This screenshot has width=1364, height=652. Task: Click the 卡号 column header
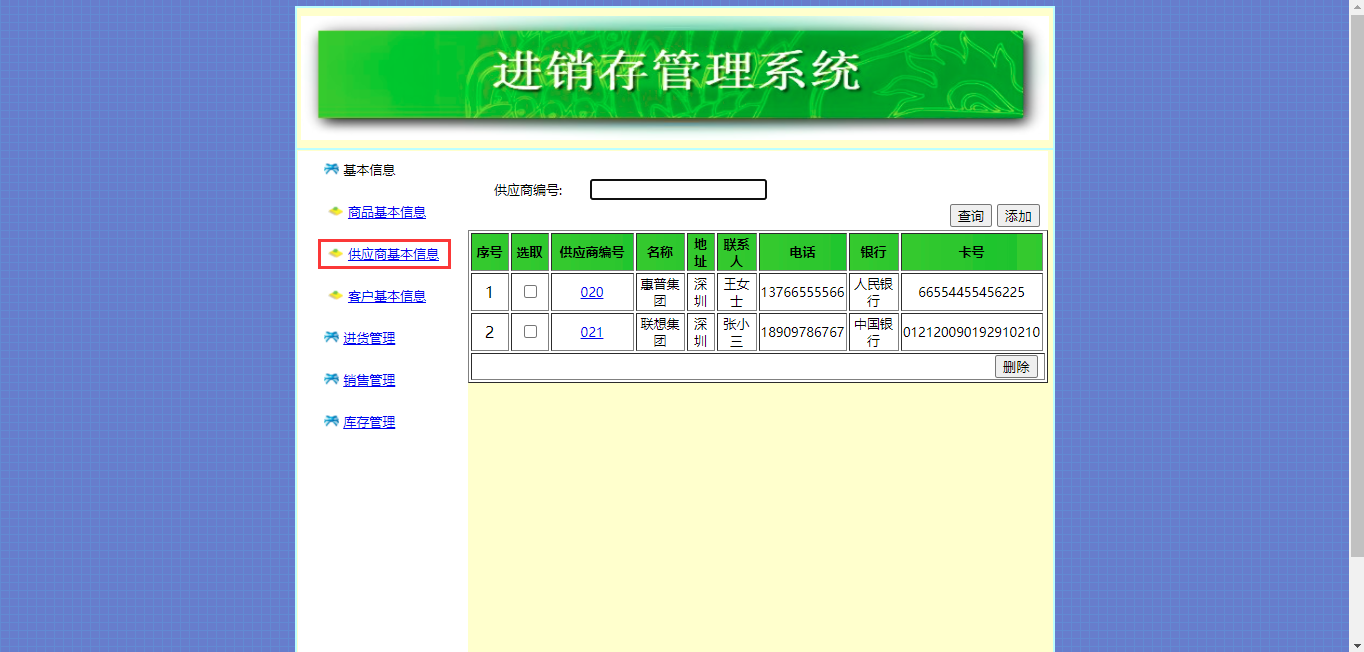(971, 252)
